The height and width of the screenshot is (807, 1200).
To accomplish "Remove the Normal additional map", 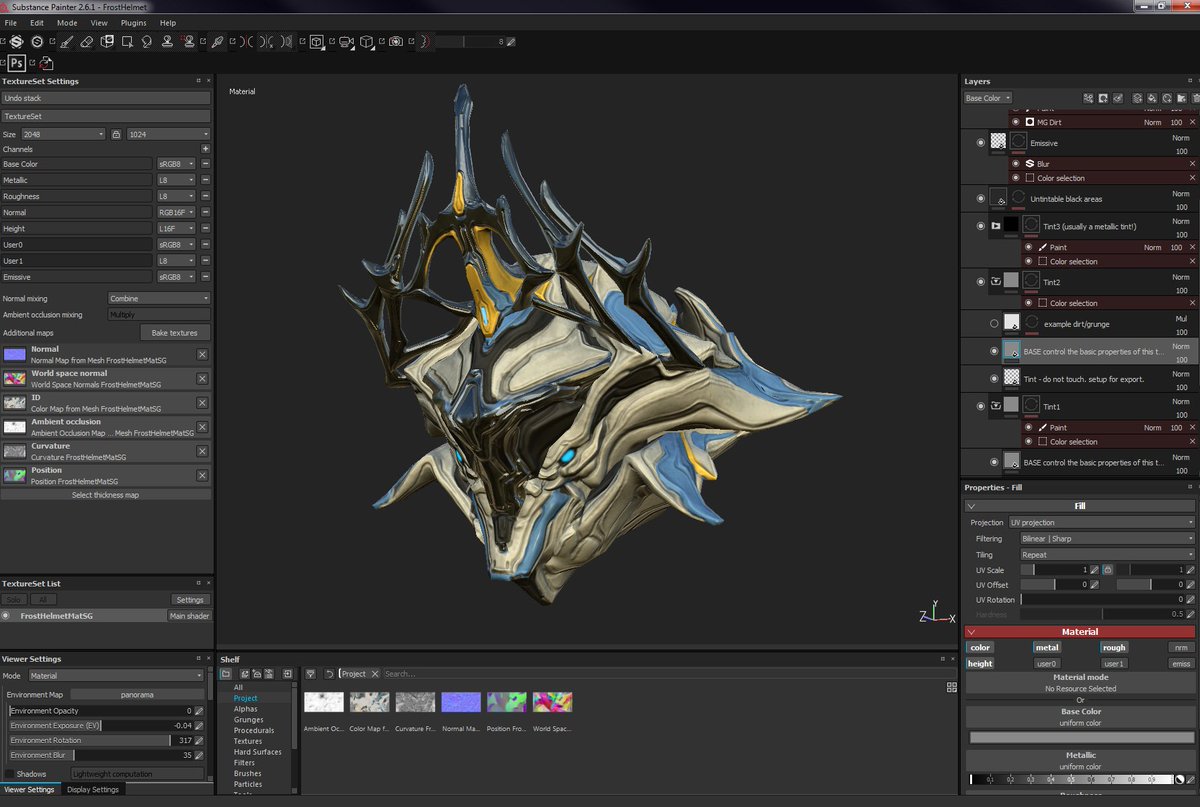I will [x=202, y=354].
